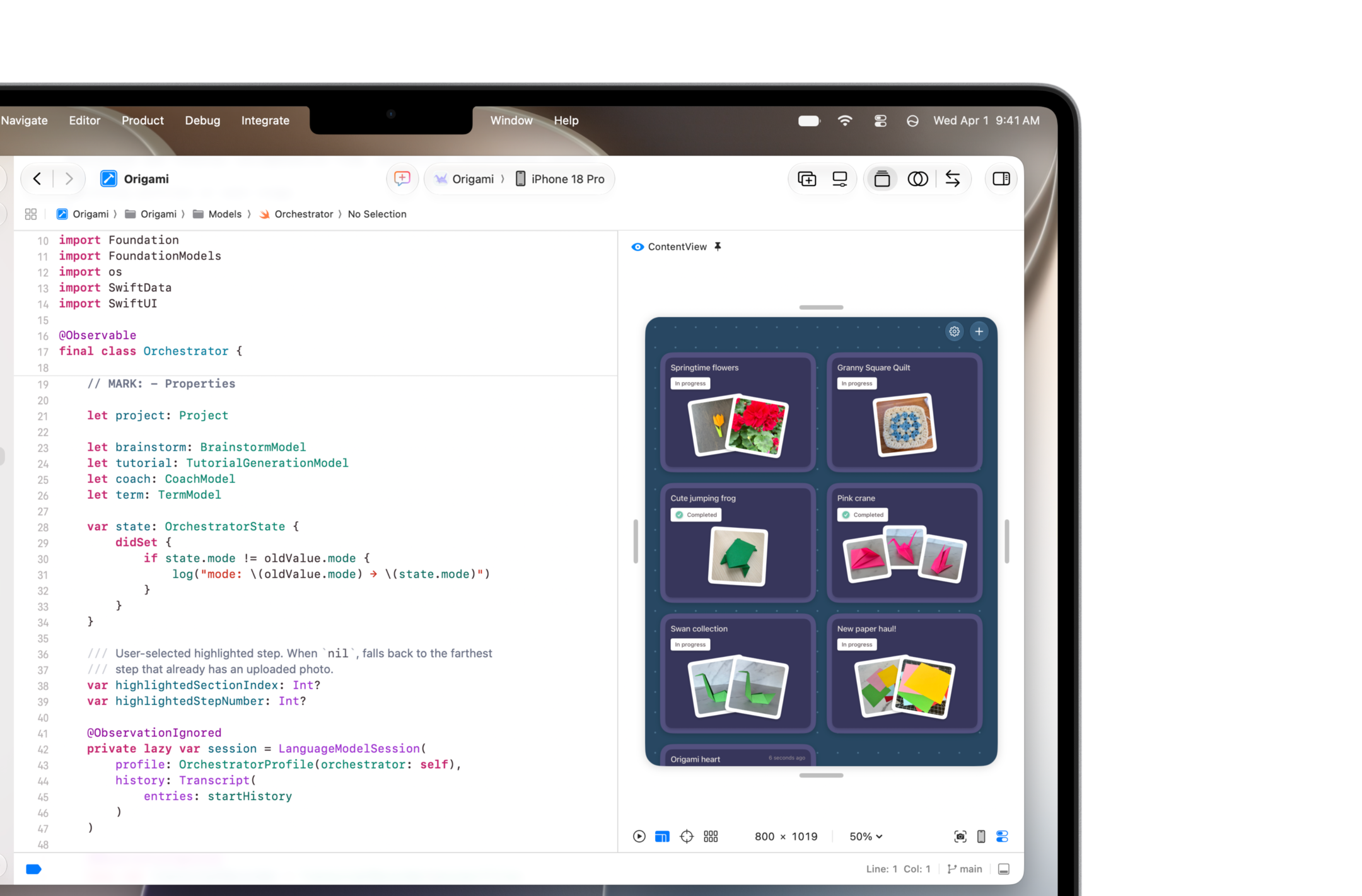Click the crosshair target icon in preview bar
The height and width of the screenshot is (896, 1362).
click(x=687, y=836)
